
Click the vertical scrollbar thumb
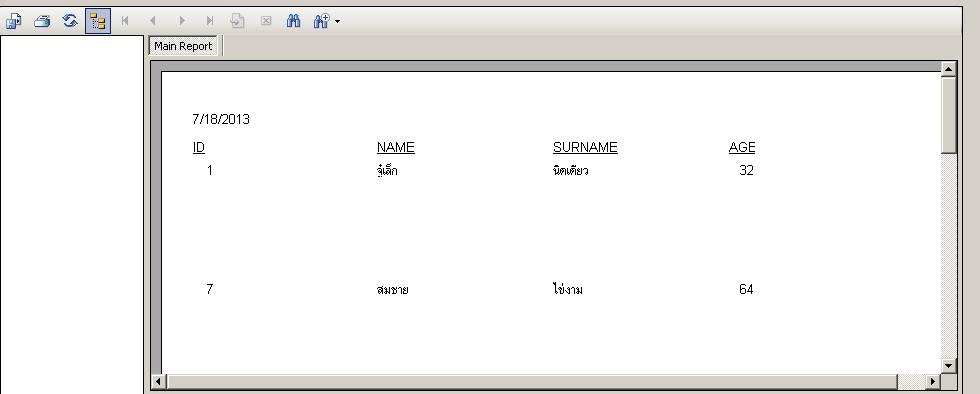tap(949, 115)
